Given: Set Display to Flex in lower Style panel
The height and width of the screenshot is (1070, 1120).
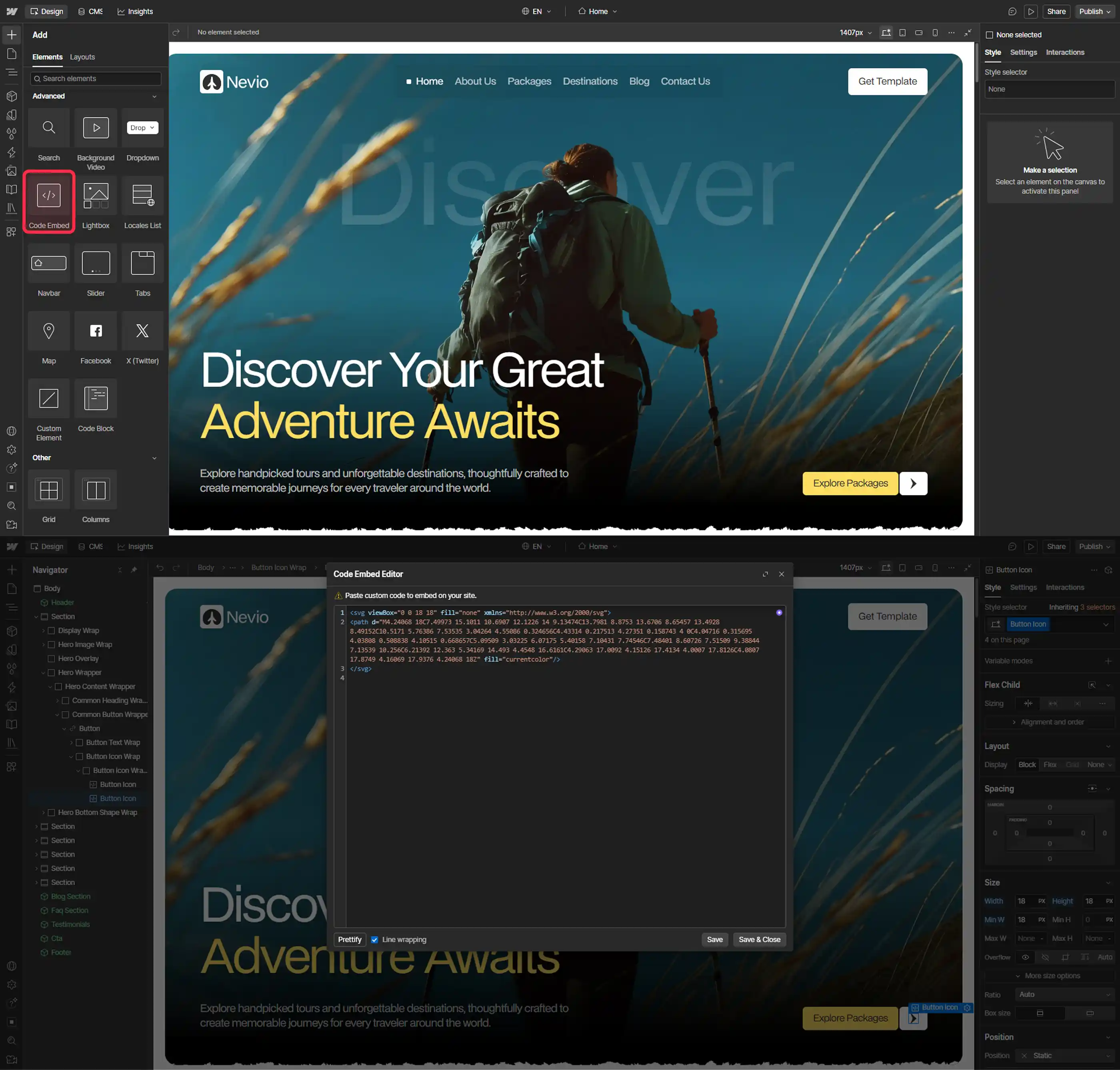Looking at the screenshot, I should coord(1050,765).
